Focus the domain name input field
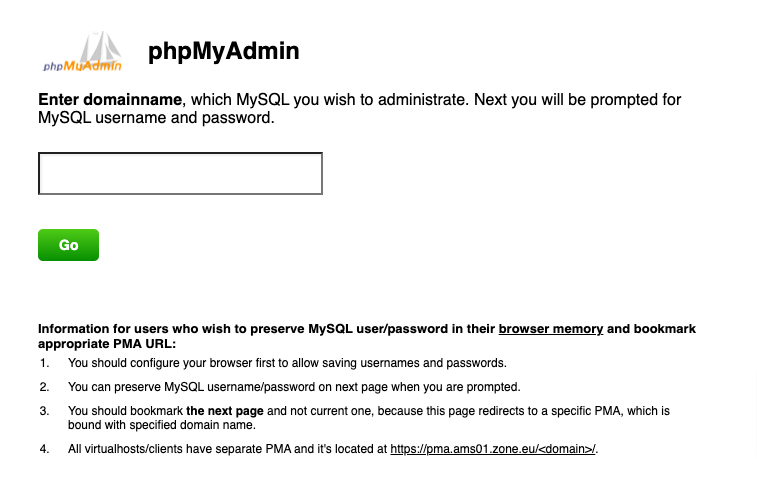 (180, 174)
